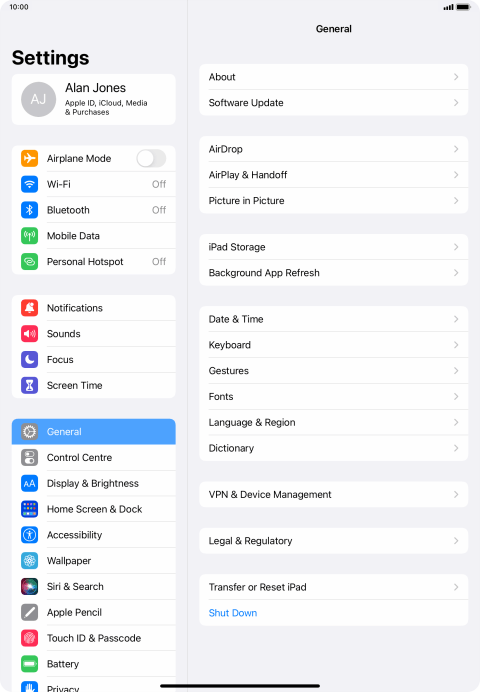The width and height of the screenshot is (480, 692).
Task: Open Alan Jones Apple ID profile
Action: (x=94, y=99)
